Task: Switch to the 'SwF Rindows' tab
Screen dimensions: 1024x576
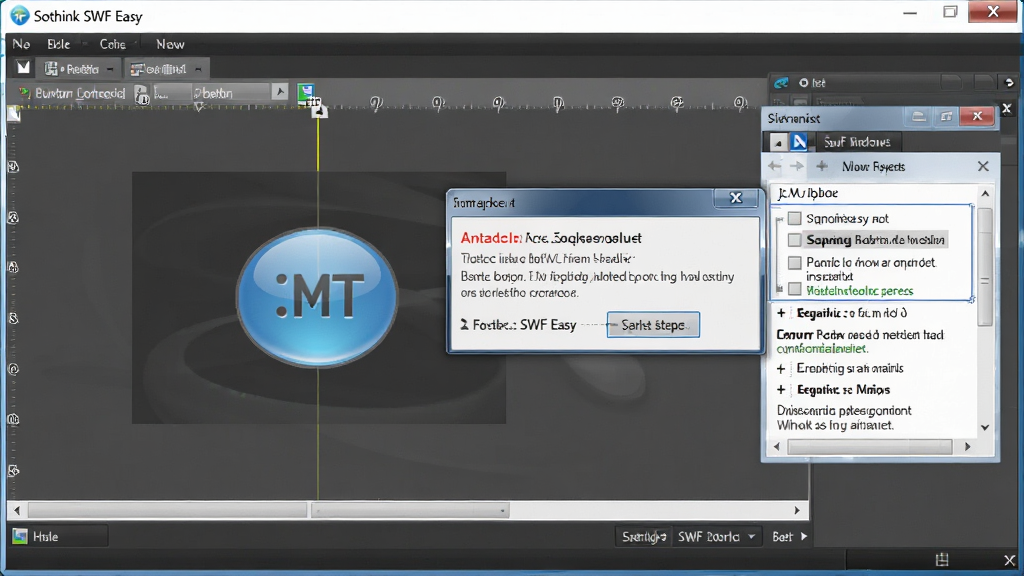Action: coord(857,142)
